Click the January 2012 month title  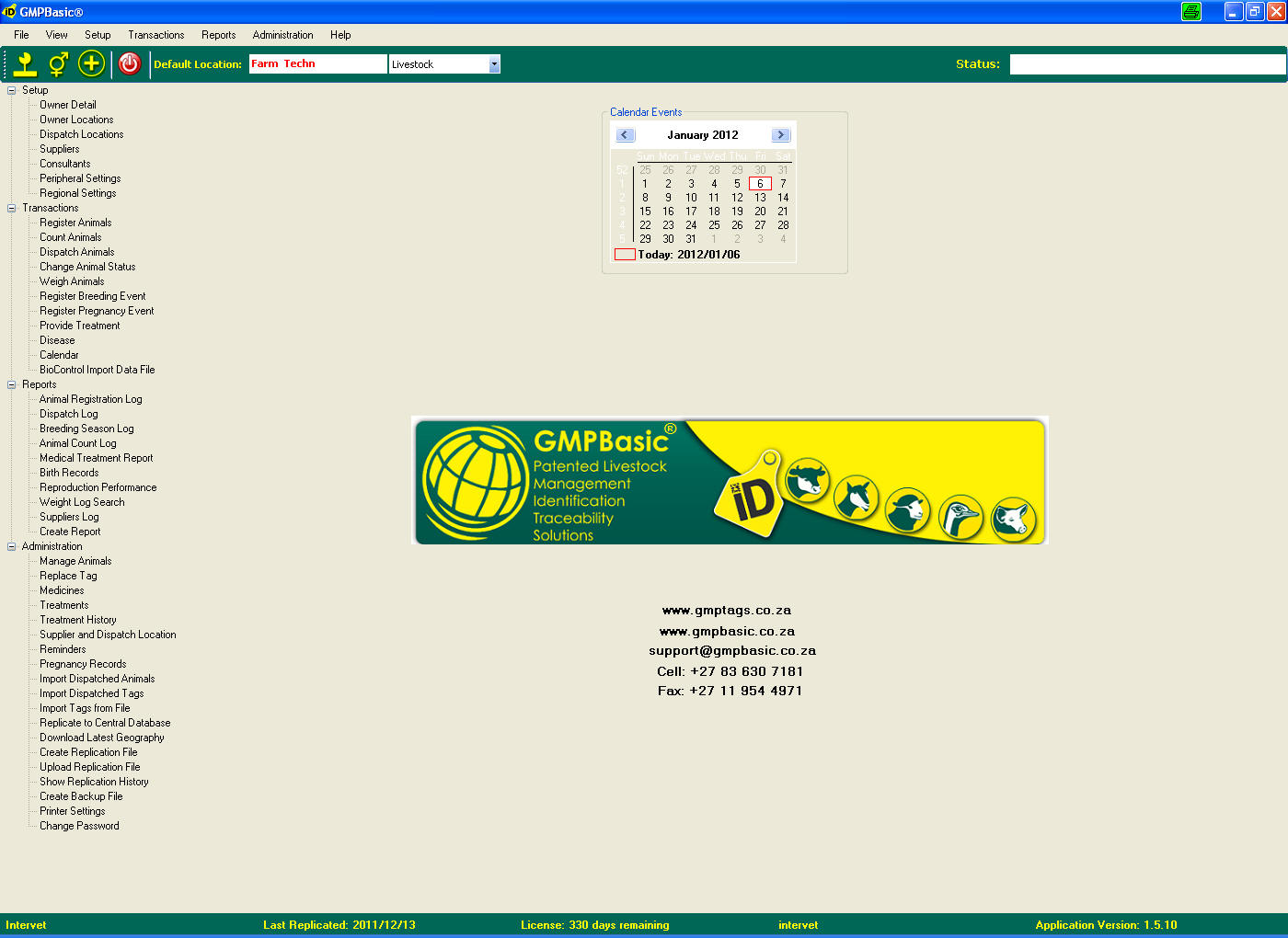(703, 135)
